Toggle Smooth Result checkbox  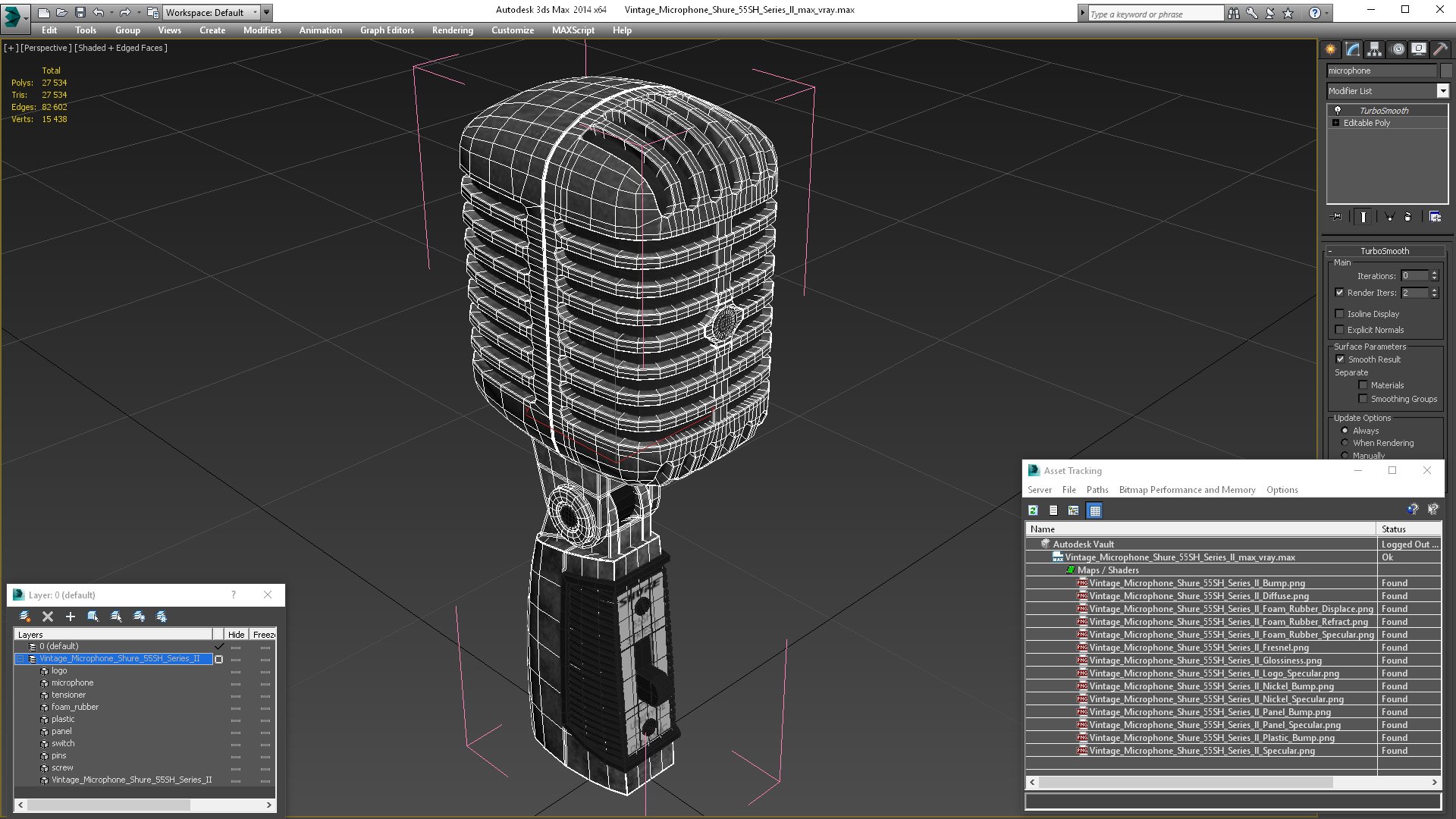coord(1340,359)
